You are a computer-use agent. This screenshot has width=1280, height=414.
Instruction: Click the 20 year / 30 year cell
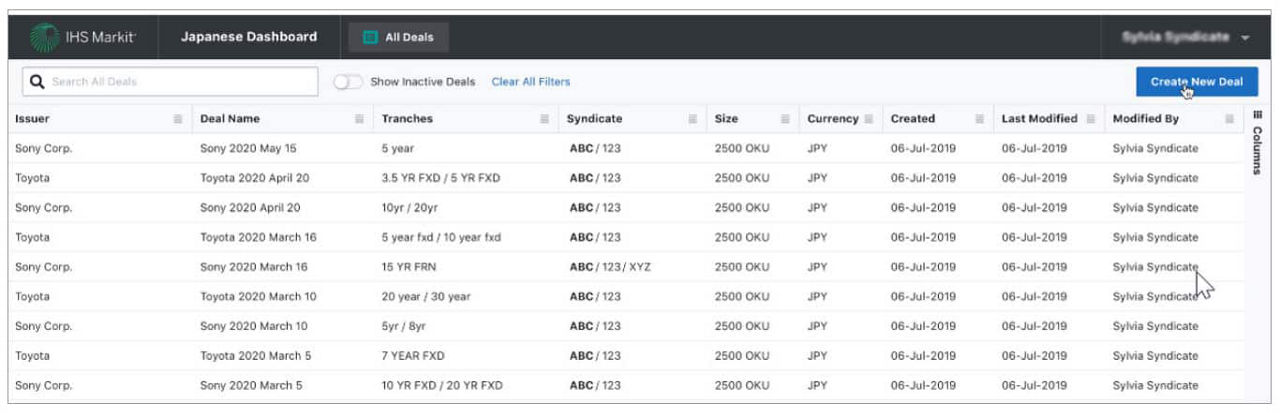click(426, 297)
